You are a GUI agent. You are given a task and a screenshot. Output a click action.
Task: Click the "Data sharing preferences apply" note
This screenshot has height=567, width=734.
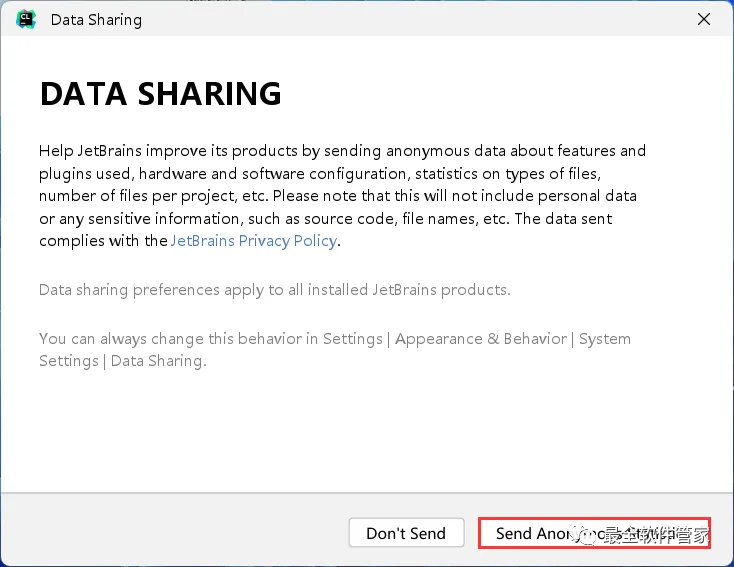point(274,290)
